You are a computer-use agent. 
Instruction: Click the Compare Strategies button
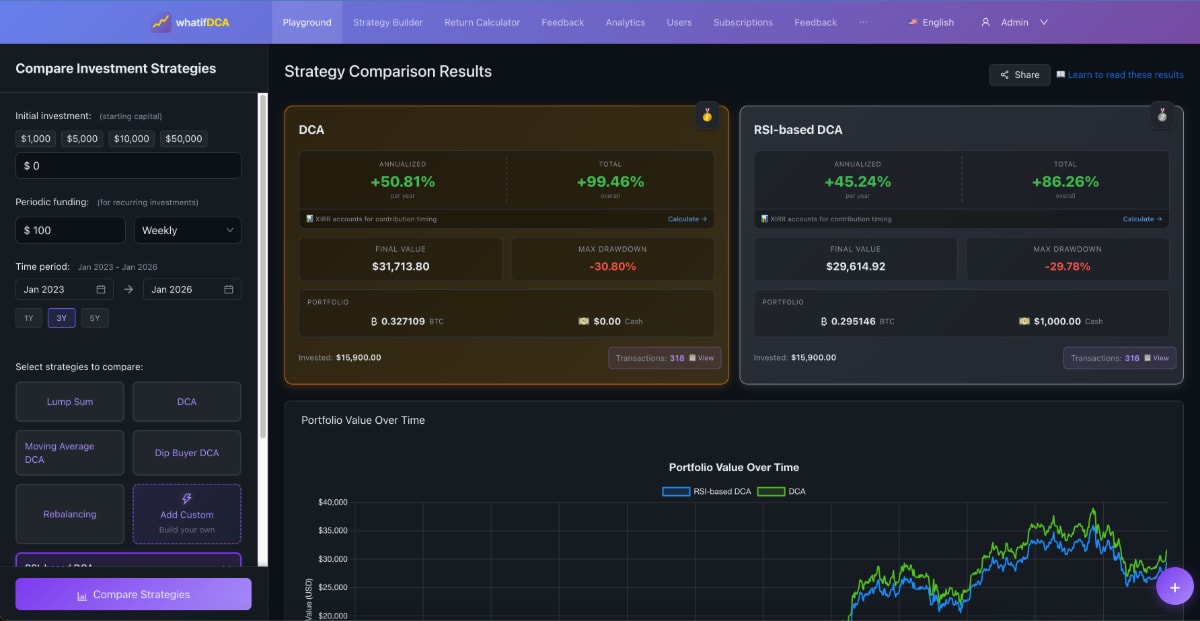tap(133, 594)
